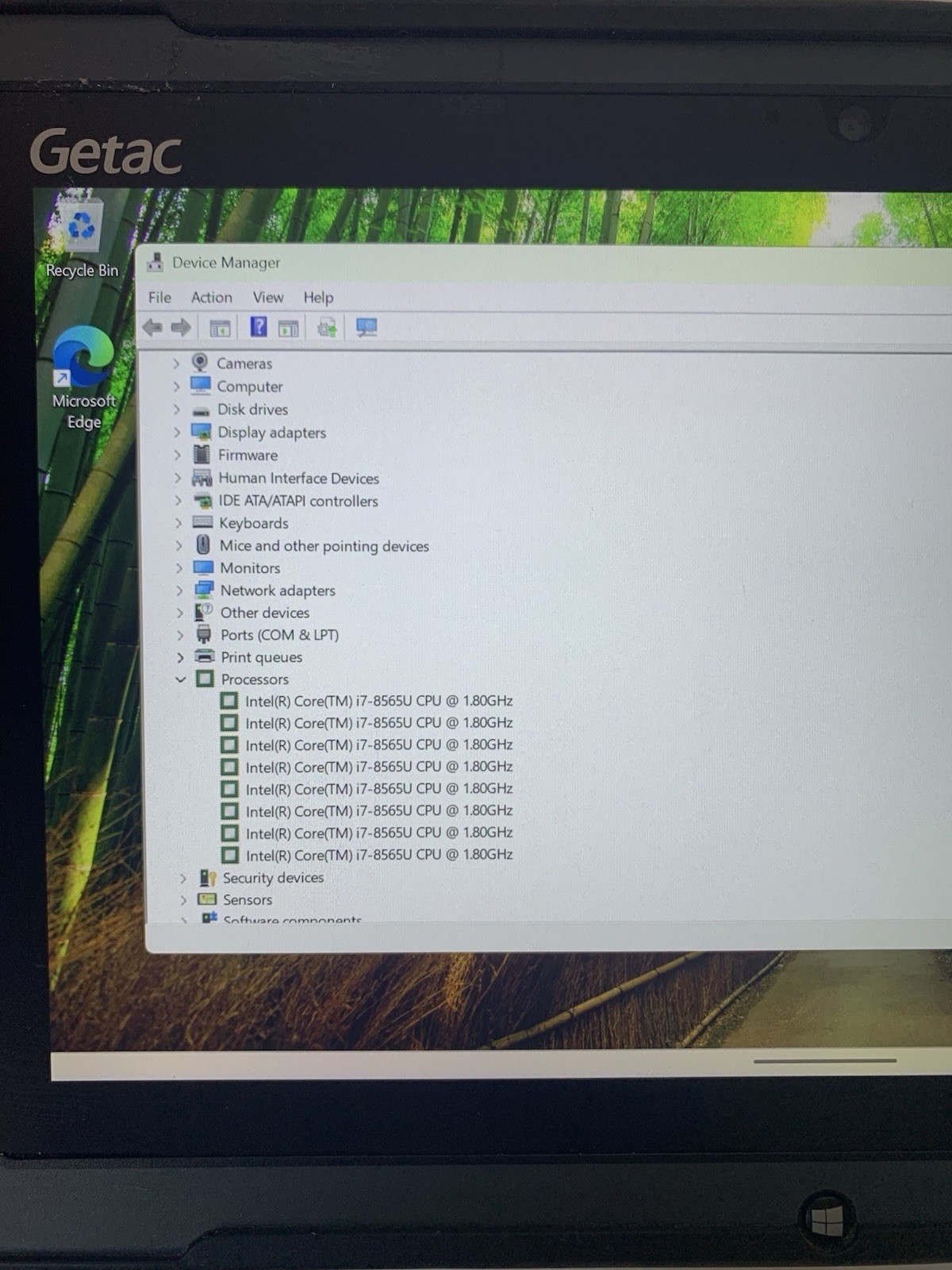Click the IDE ATA/ATAPI controllers icon
The height and width of the screenshot is (1270, 952).
(203, 501)
